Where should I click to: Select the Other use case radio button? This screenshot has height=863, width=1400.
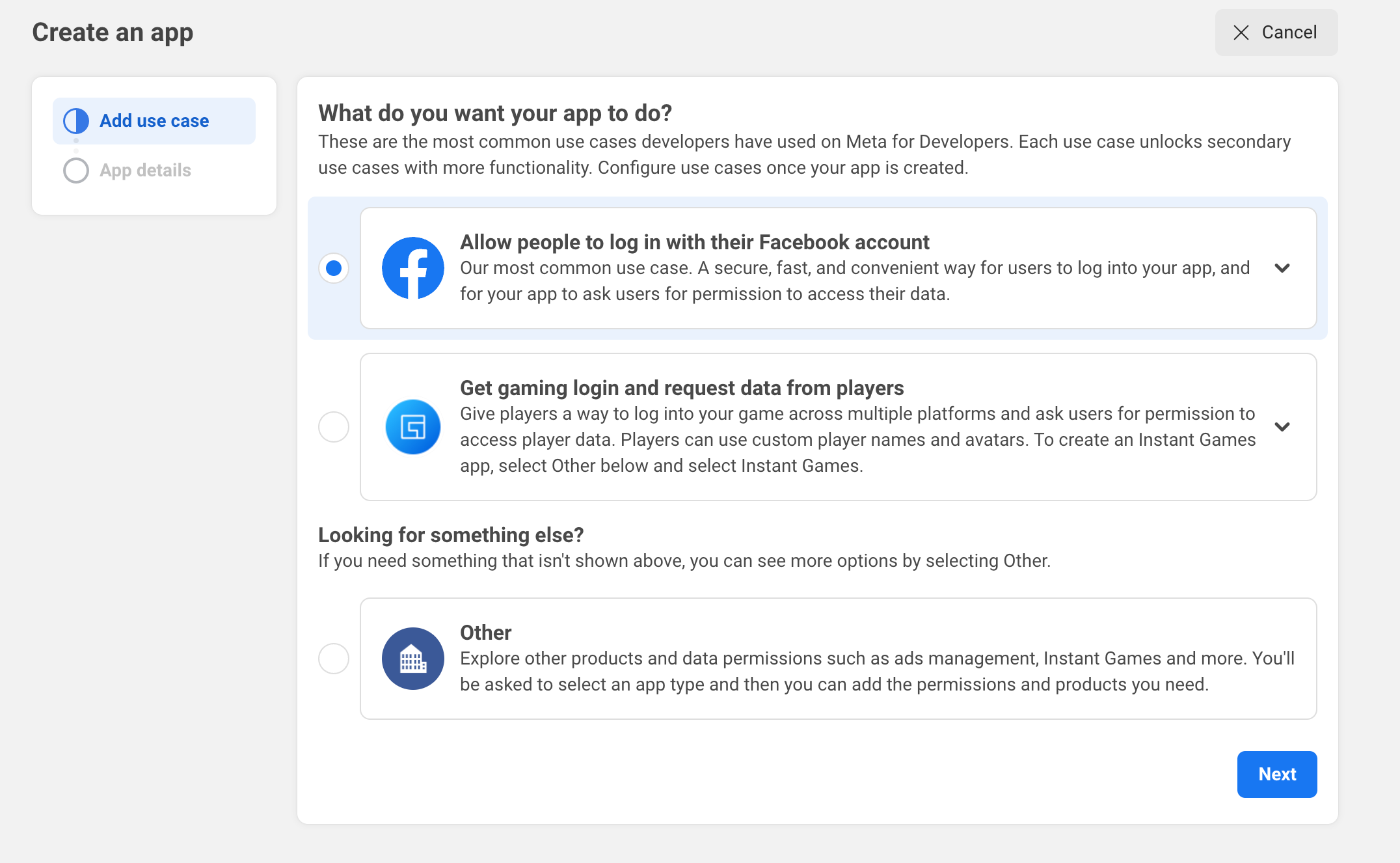tap(334, 659)
